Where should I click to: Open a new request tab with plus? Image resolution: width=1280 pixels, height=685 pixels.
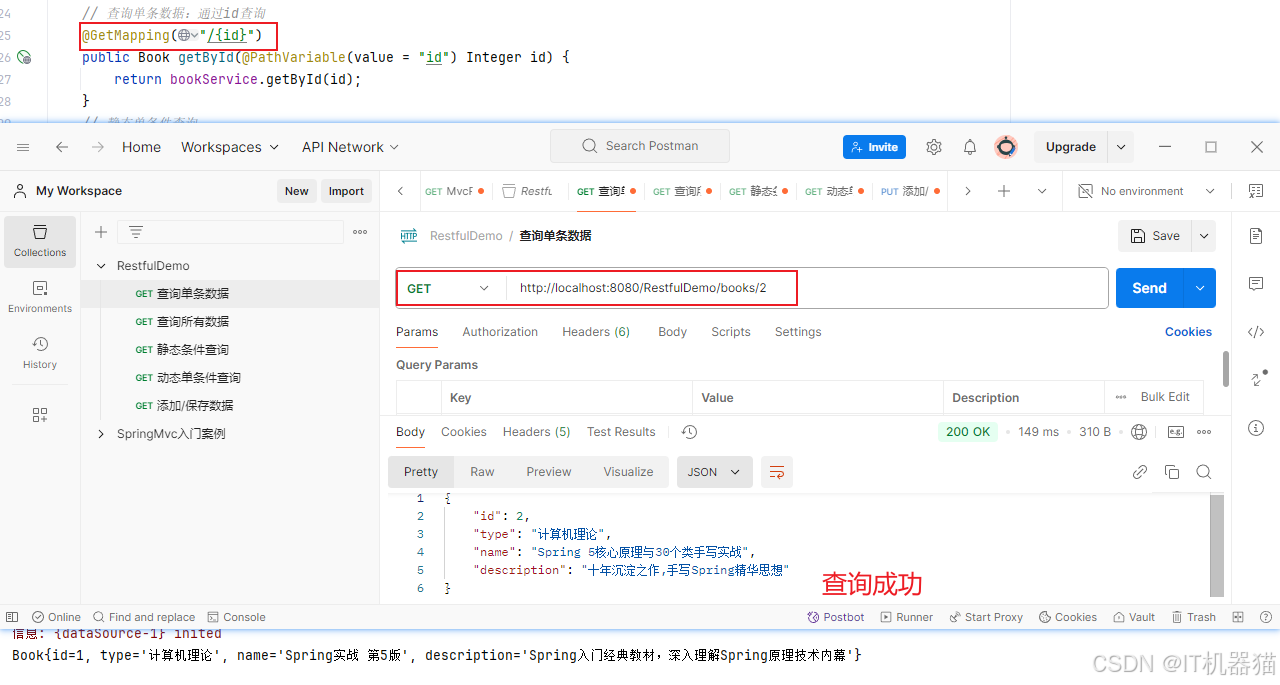click(1004, 191)
